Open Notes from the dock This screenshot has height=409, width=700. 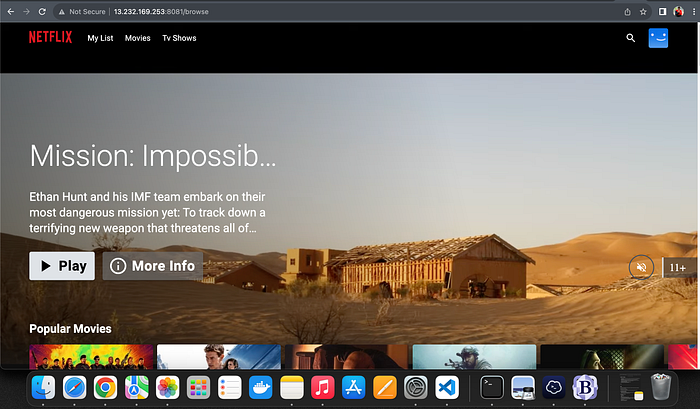click(x=292, y=387)
